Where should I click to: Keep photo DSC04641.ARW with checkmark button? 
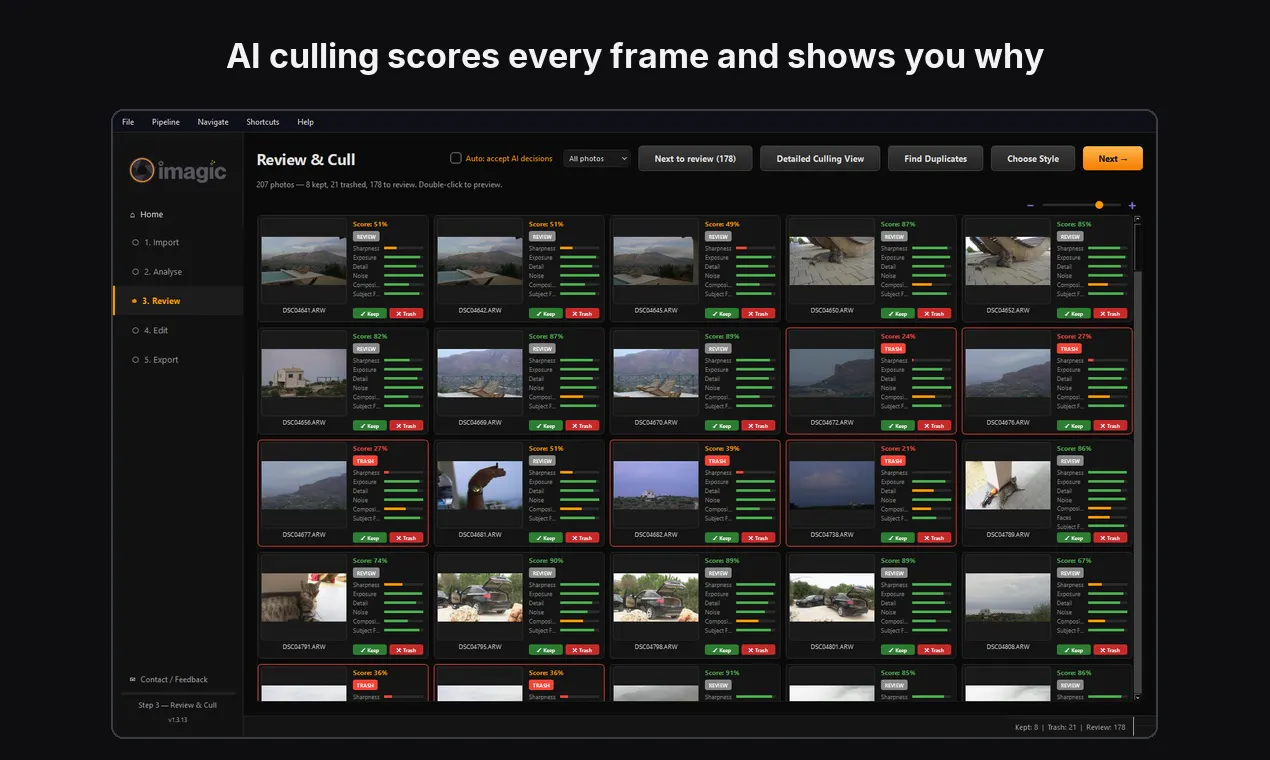(x=369, y=313)
